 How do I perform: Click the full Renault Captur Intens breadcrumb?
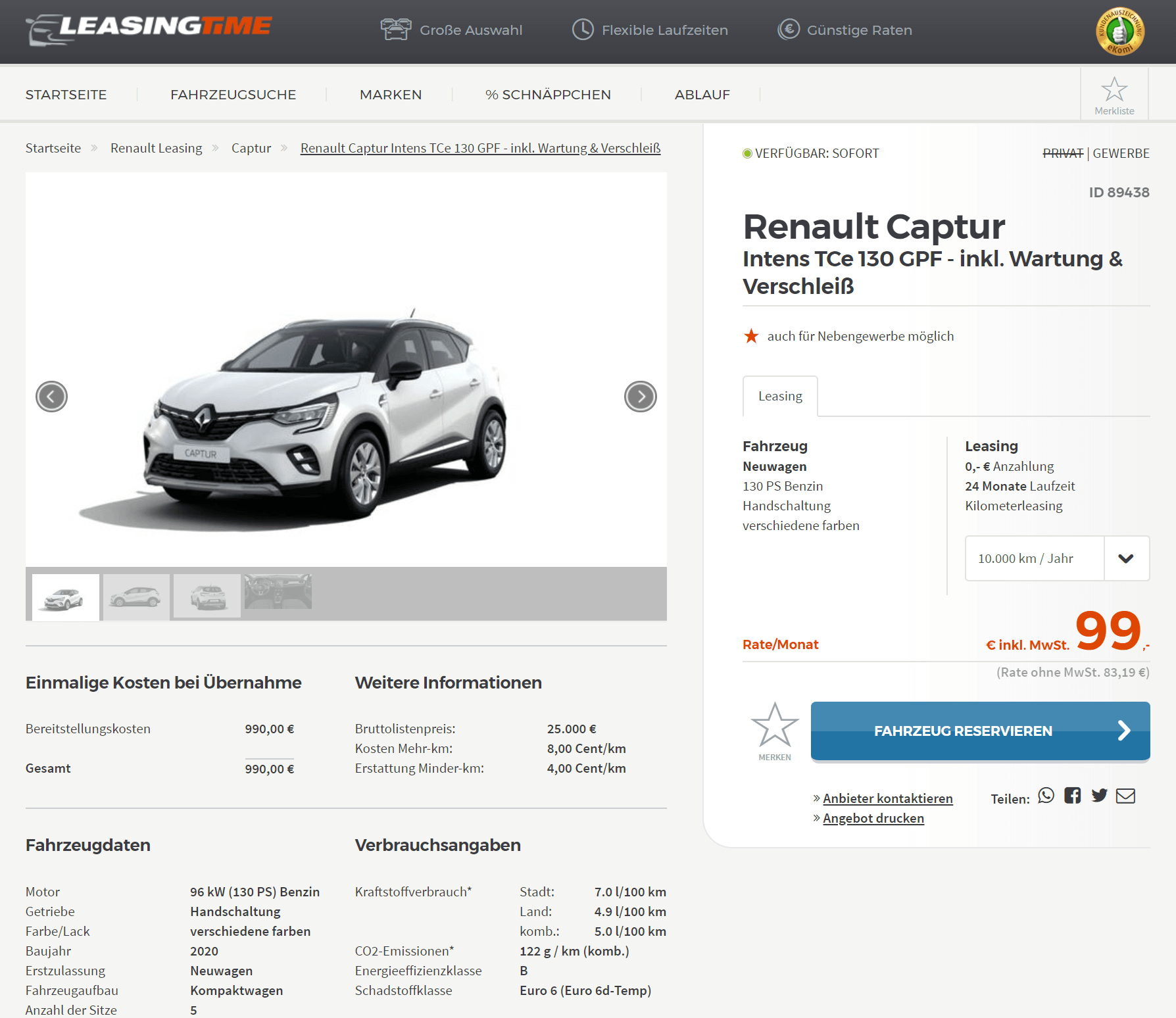(x=481, y=148)
